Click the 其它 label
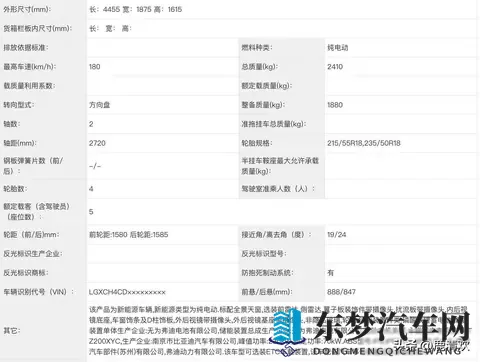 [12, 331]
